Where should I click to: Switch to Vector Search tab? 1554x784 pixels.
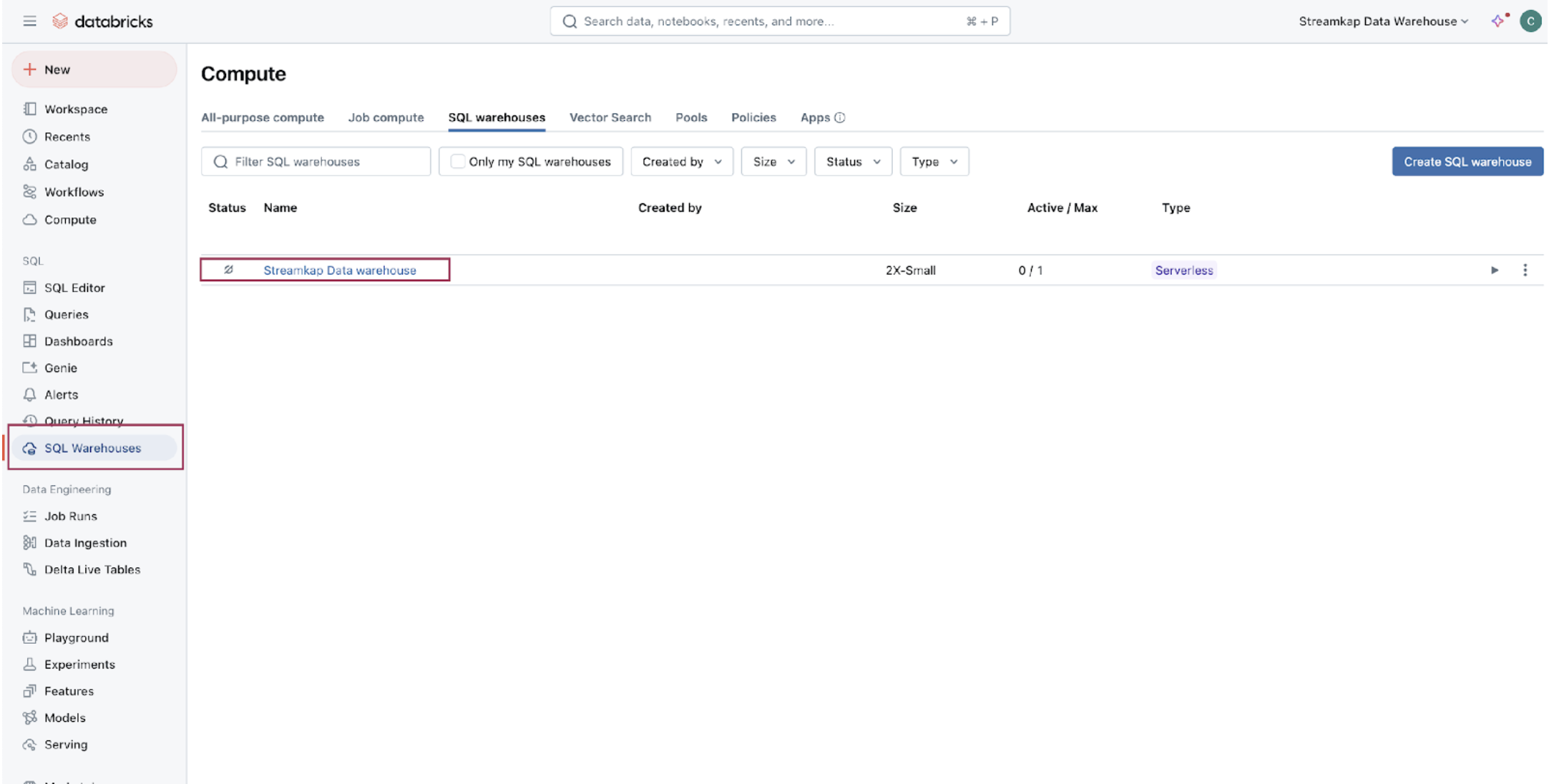(x=610, y=117)
